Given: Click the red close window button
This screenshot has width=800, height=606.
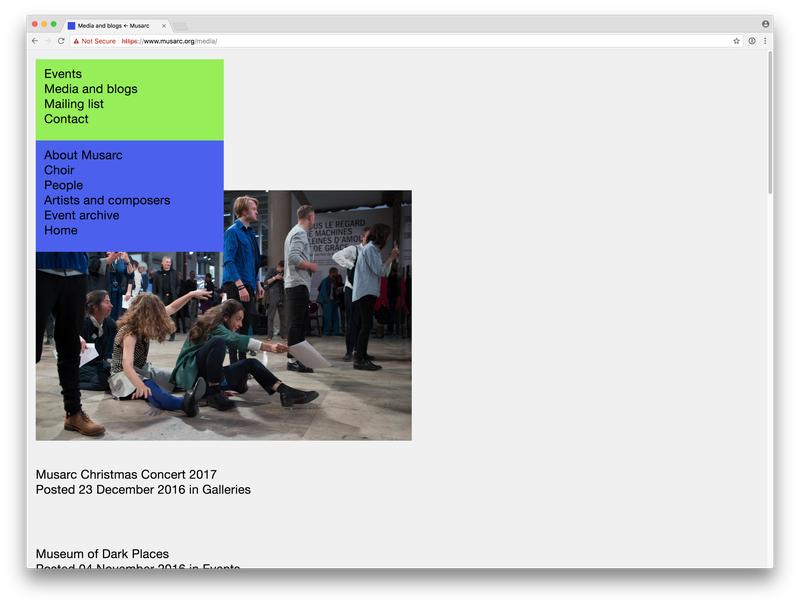Looking at the screenshot, I should pyautogui.click(x=35, y=24).
